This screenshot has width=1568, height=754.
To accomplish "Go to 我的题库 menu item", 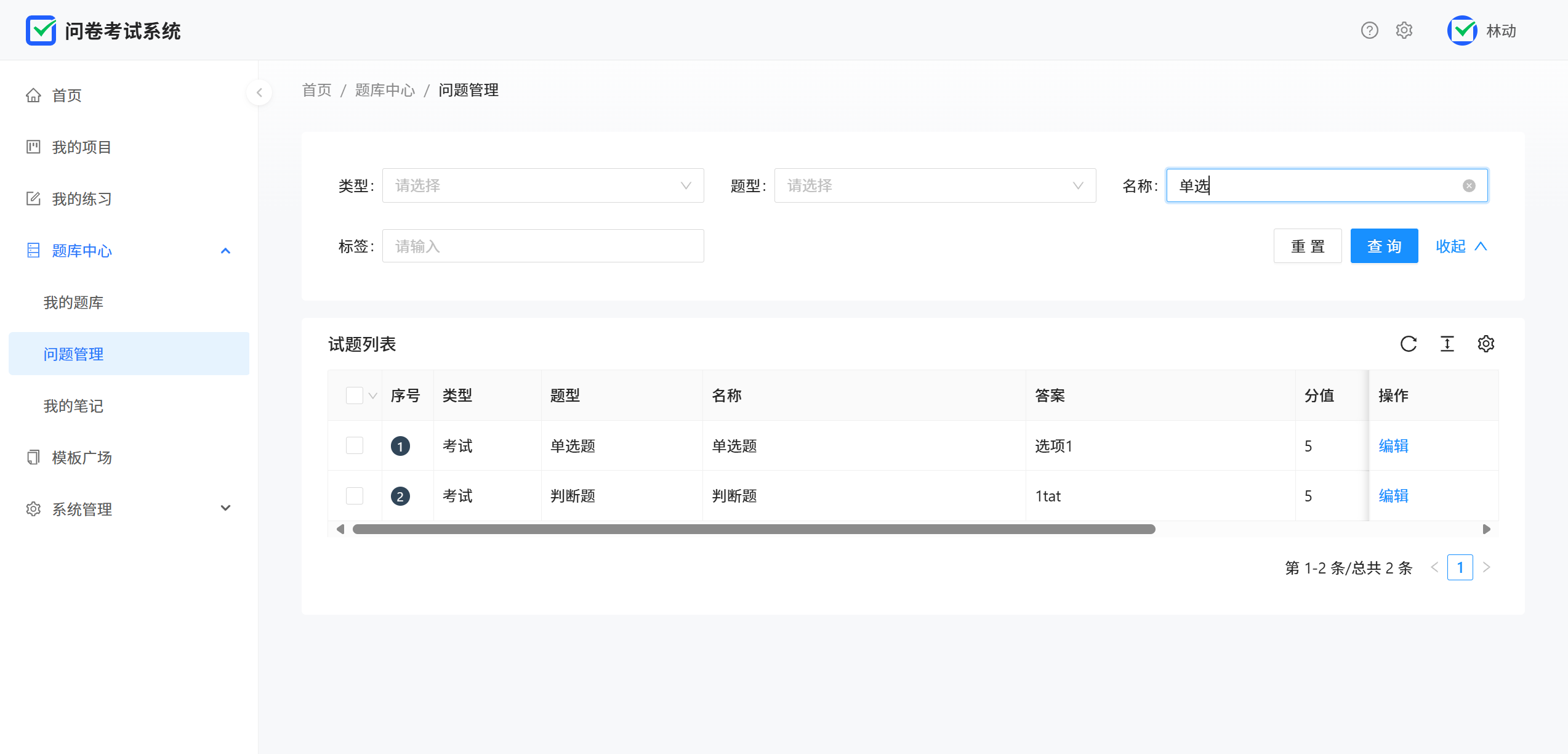I will pos(73,302).
